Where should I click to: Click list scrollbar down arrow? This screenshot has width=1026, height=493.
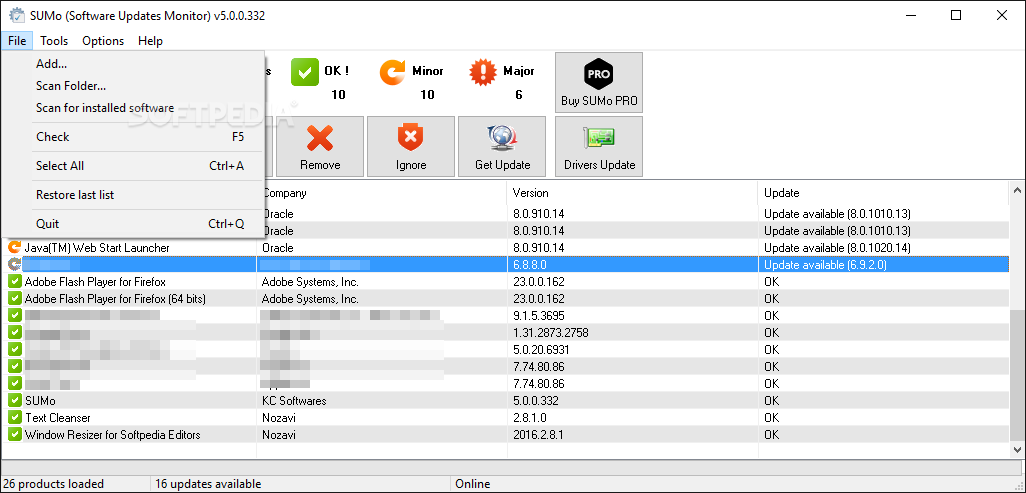[1017, 450]
